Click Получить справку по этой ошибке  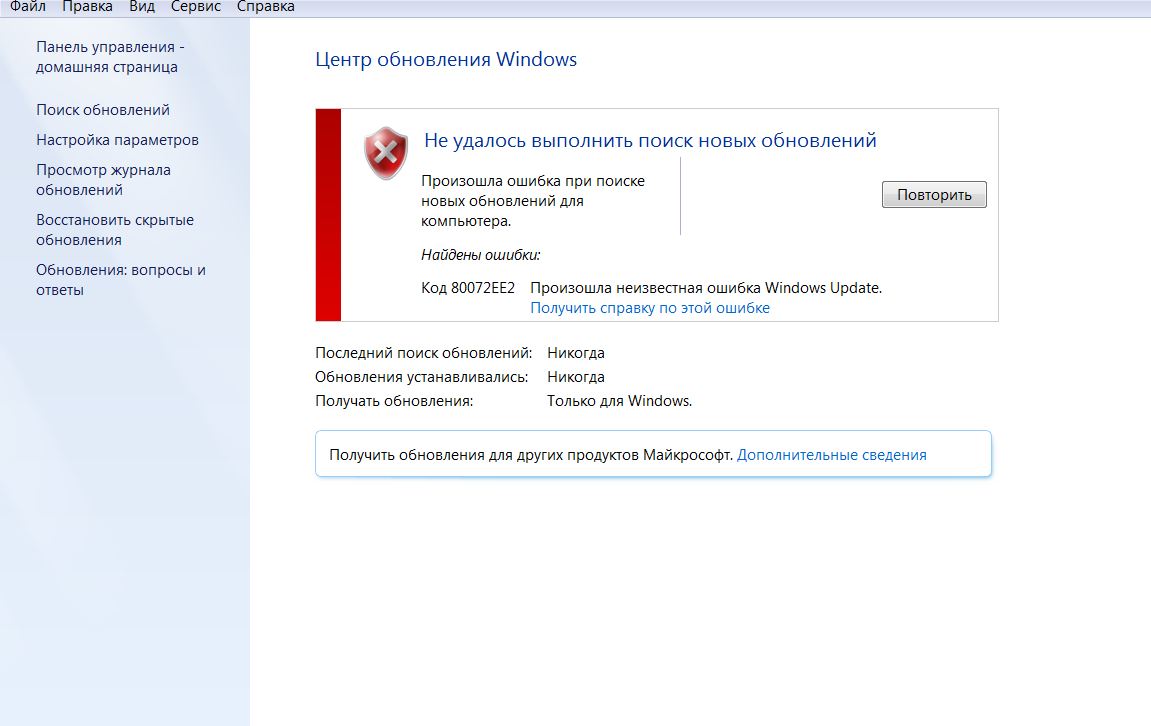point(650,308)
